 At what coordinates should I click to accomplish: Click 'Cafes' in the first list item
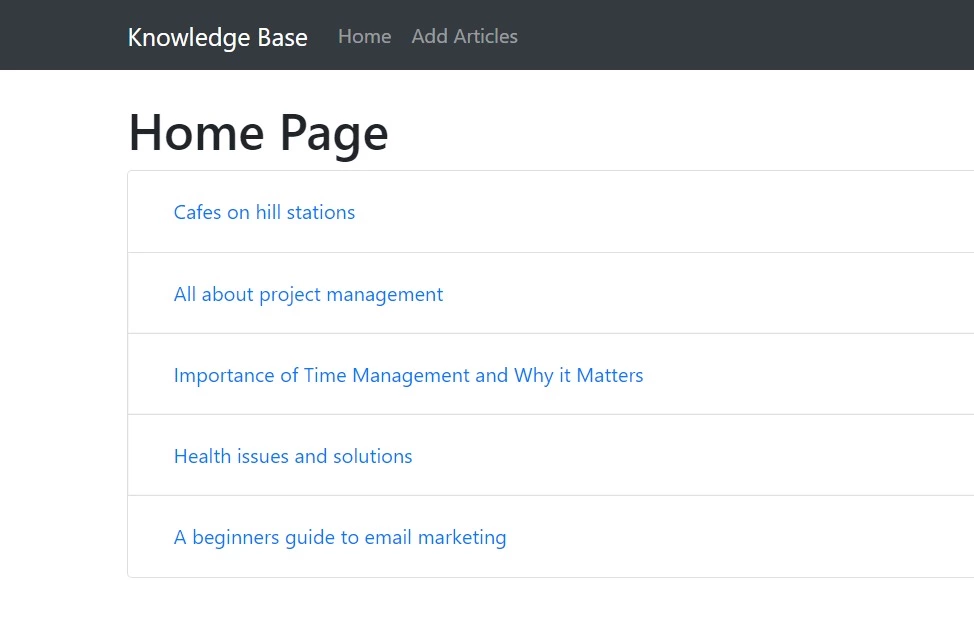(197, 212)
